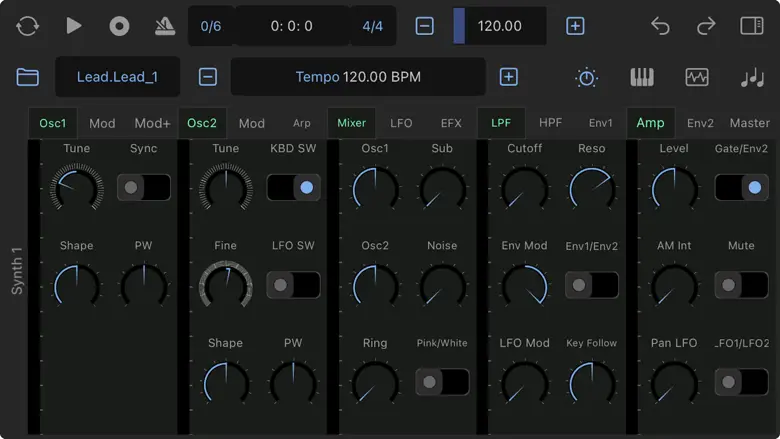Select the Amp tab
The width and height of the screenshot is (780, 439).
click(651, 123)
